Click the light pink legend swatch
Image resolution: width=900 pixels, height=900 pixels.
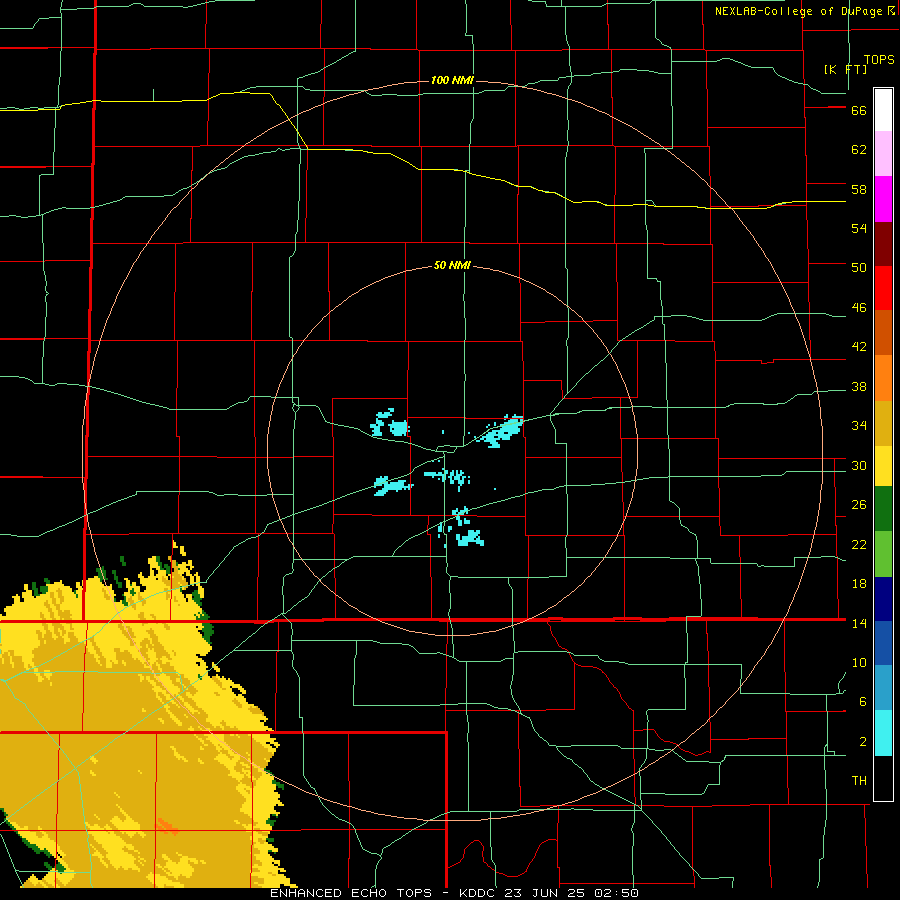click(883, 154)
